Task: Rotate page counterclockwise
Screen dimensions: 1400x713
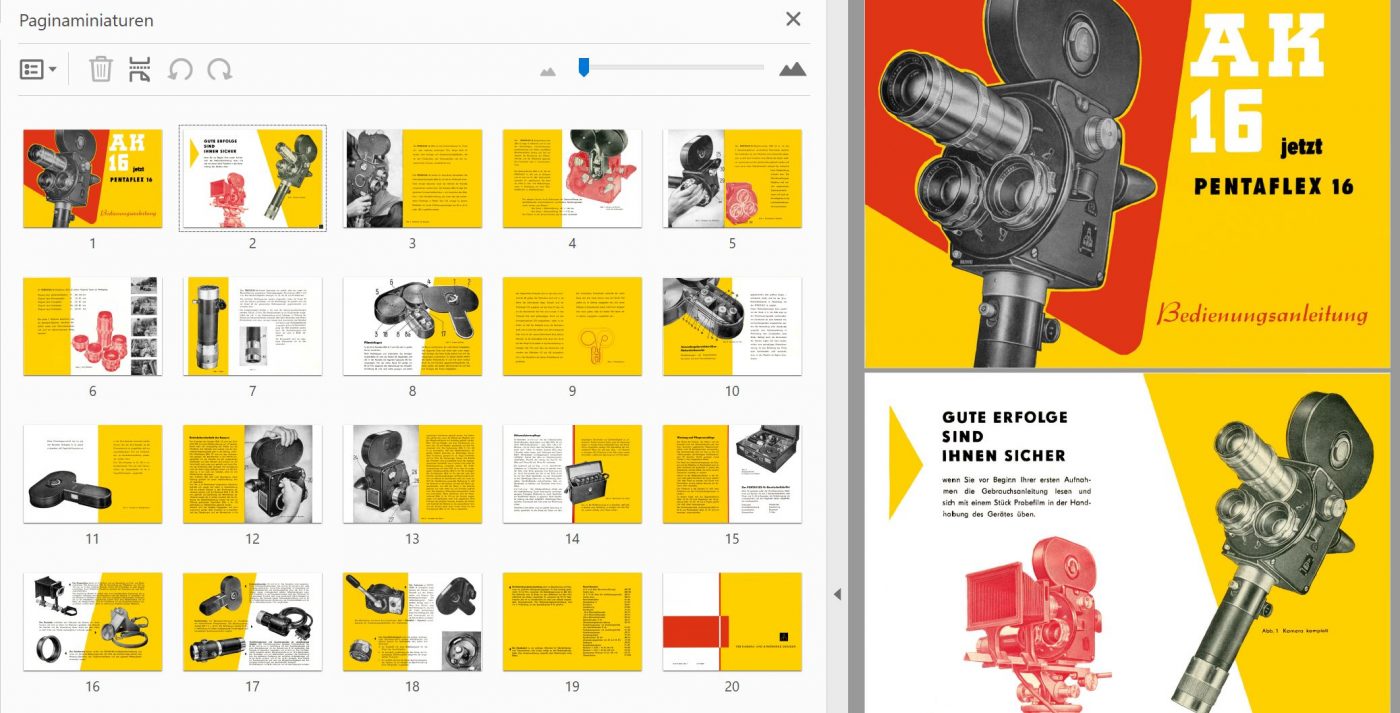Action: (180, 69)
